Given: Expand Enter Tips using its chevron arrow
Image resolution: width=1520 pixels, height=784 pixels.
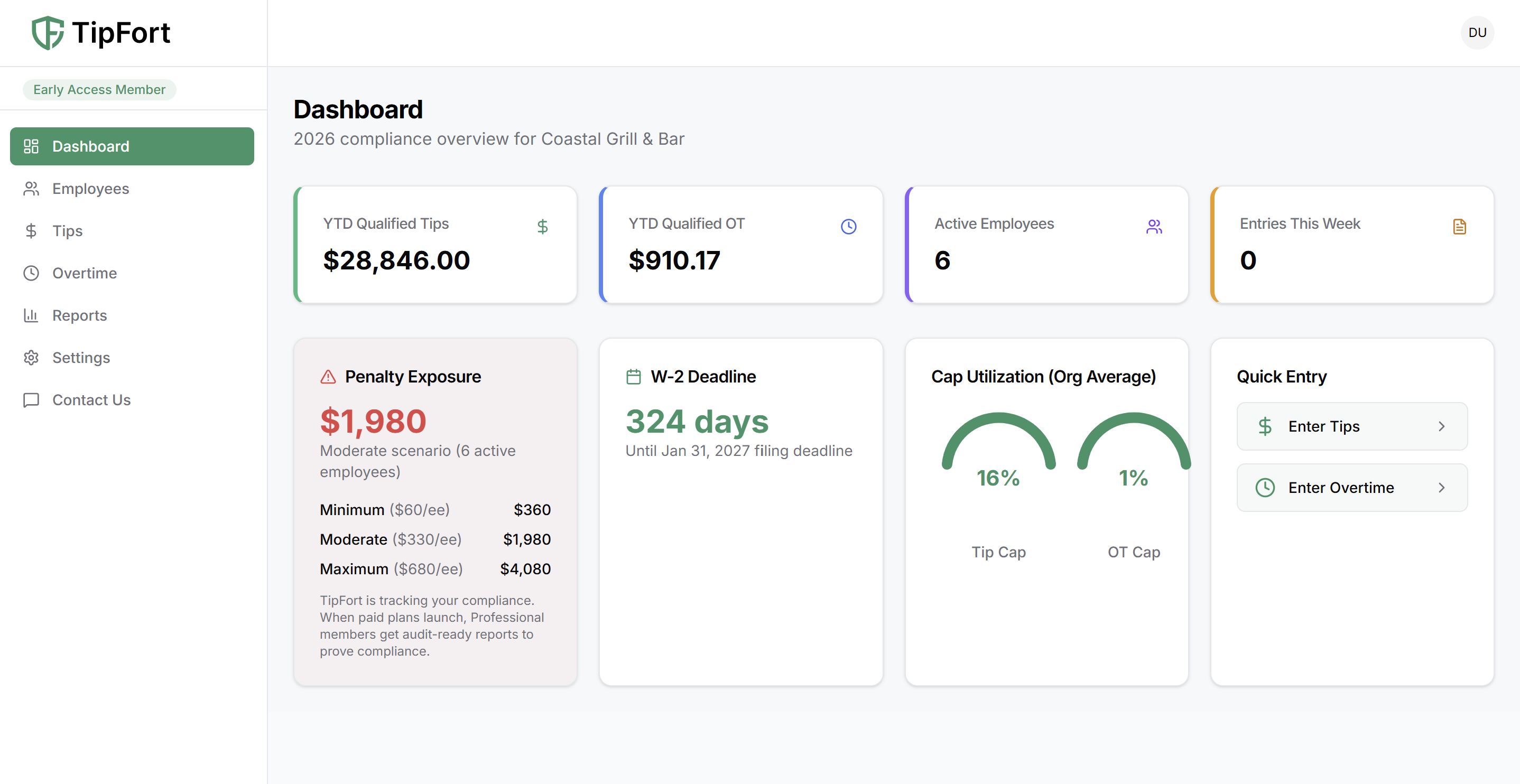Looking at the screenshot, I should click(1442, 426).
